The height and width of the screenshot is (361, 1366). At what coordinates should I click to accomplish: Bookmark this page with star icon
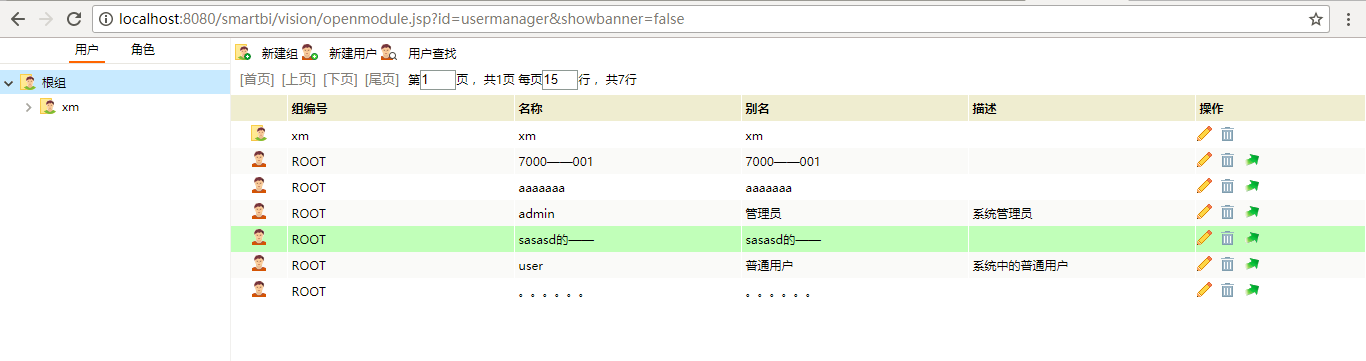1316,19
